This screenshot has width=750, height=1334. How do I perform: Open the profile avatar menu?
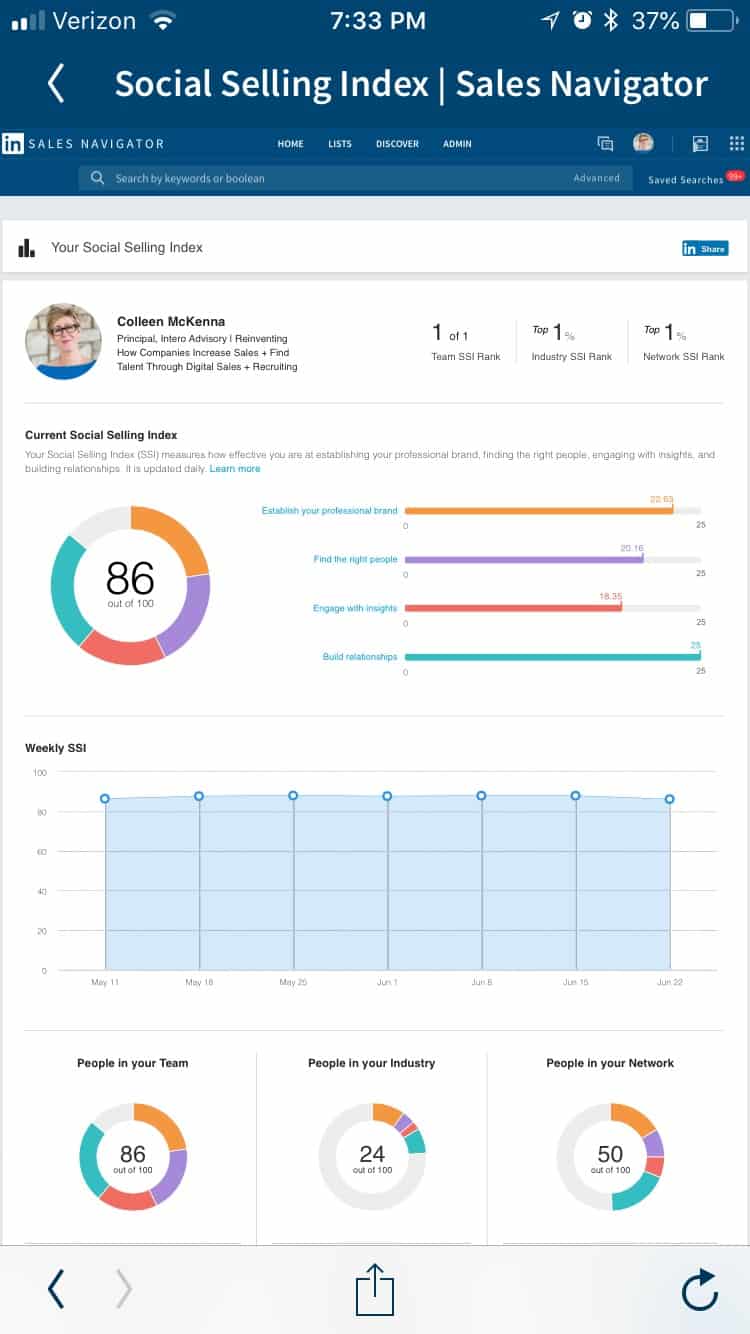pos(643,143)
